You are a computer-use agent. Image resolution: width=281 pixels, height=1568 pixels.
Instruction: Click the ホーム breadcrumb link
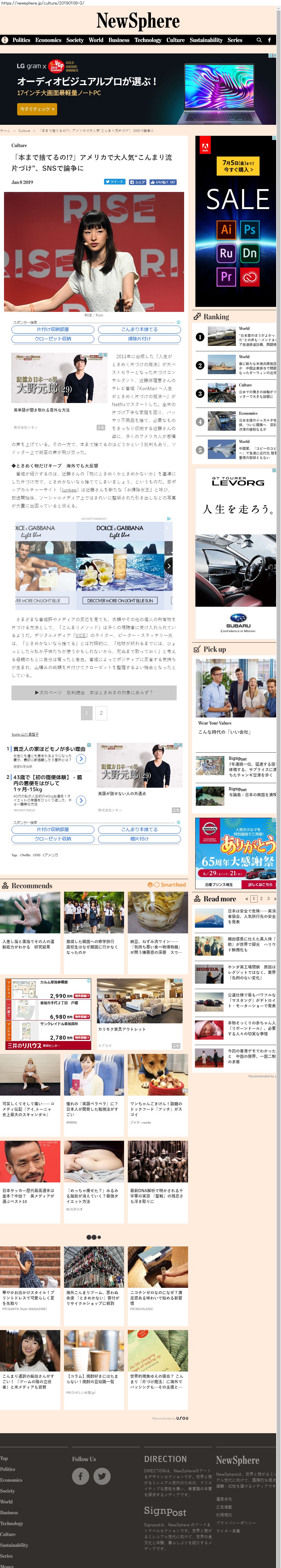pos(5,130)
